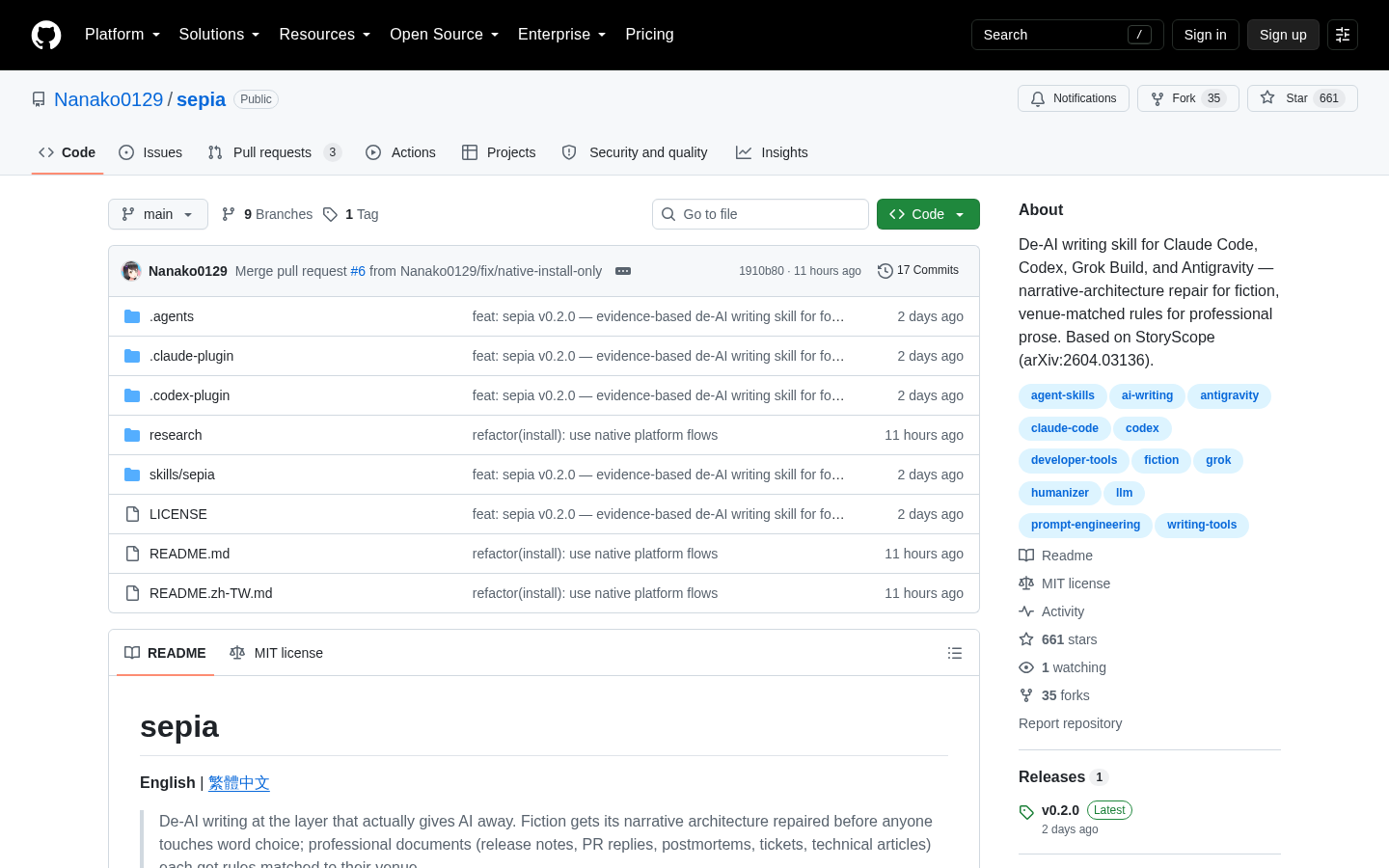The height and width of the screenshot is (868, 1389).
Task: Switch to the Insights tab
Action: click(x=772, y=152)
